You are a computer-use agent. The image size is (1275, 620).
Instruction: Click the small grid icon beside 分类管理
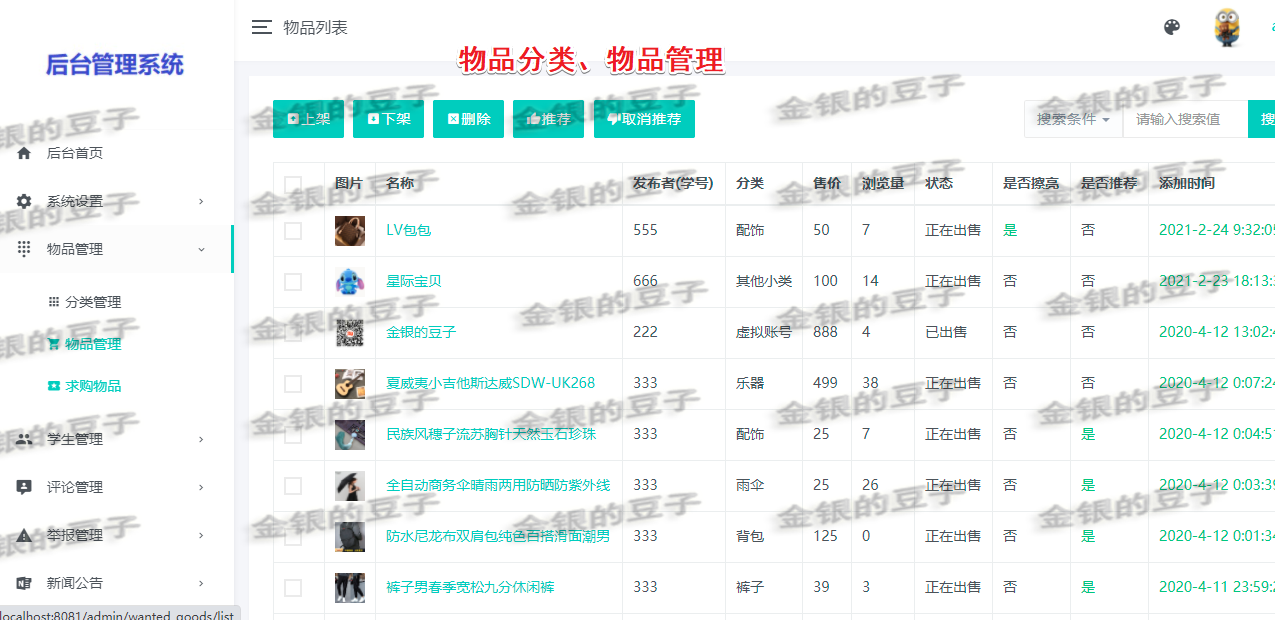tap(54, 302)
